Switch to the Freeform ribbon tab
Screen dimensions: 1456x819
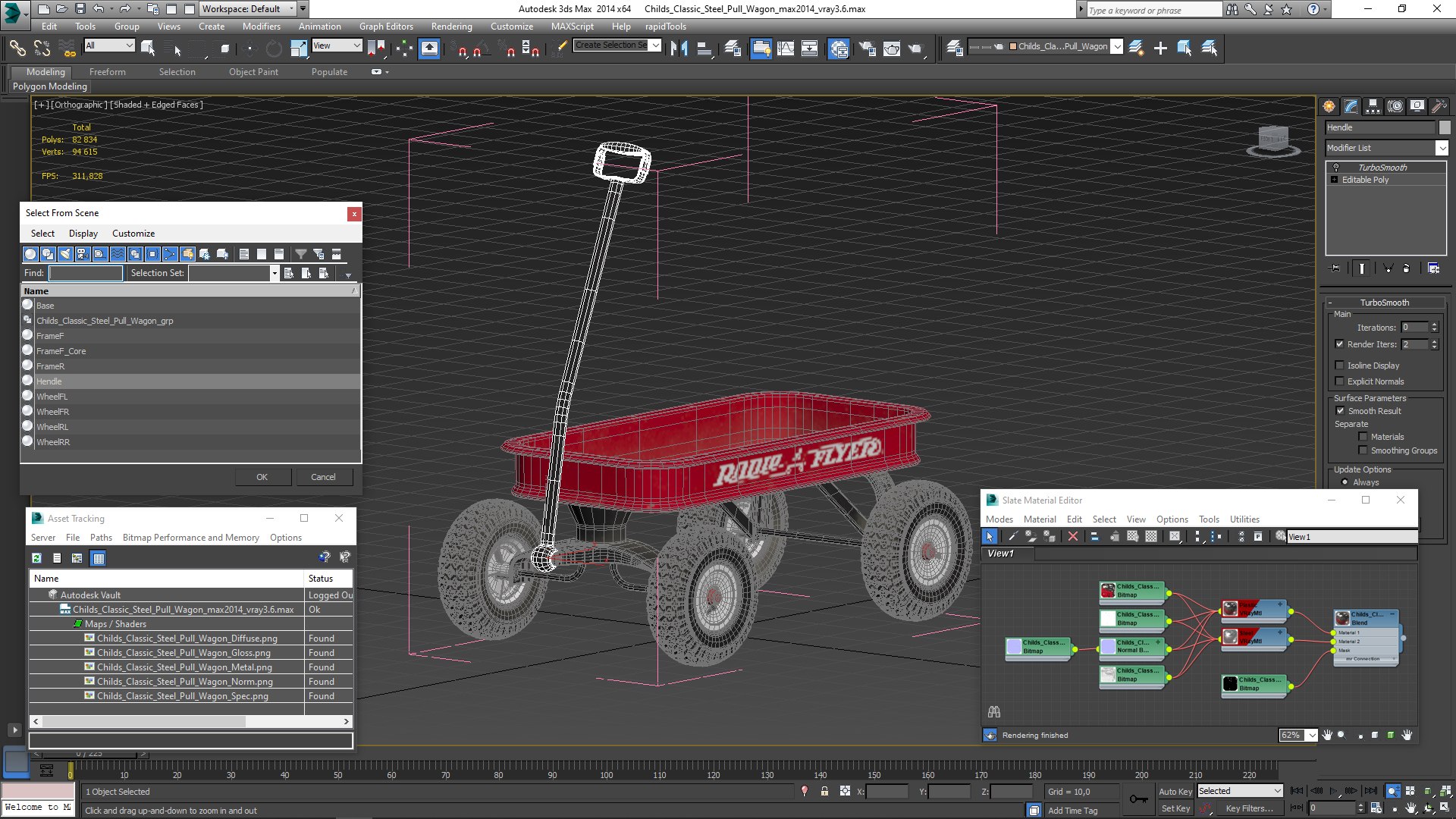107,72
